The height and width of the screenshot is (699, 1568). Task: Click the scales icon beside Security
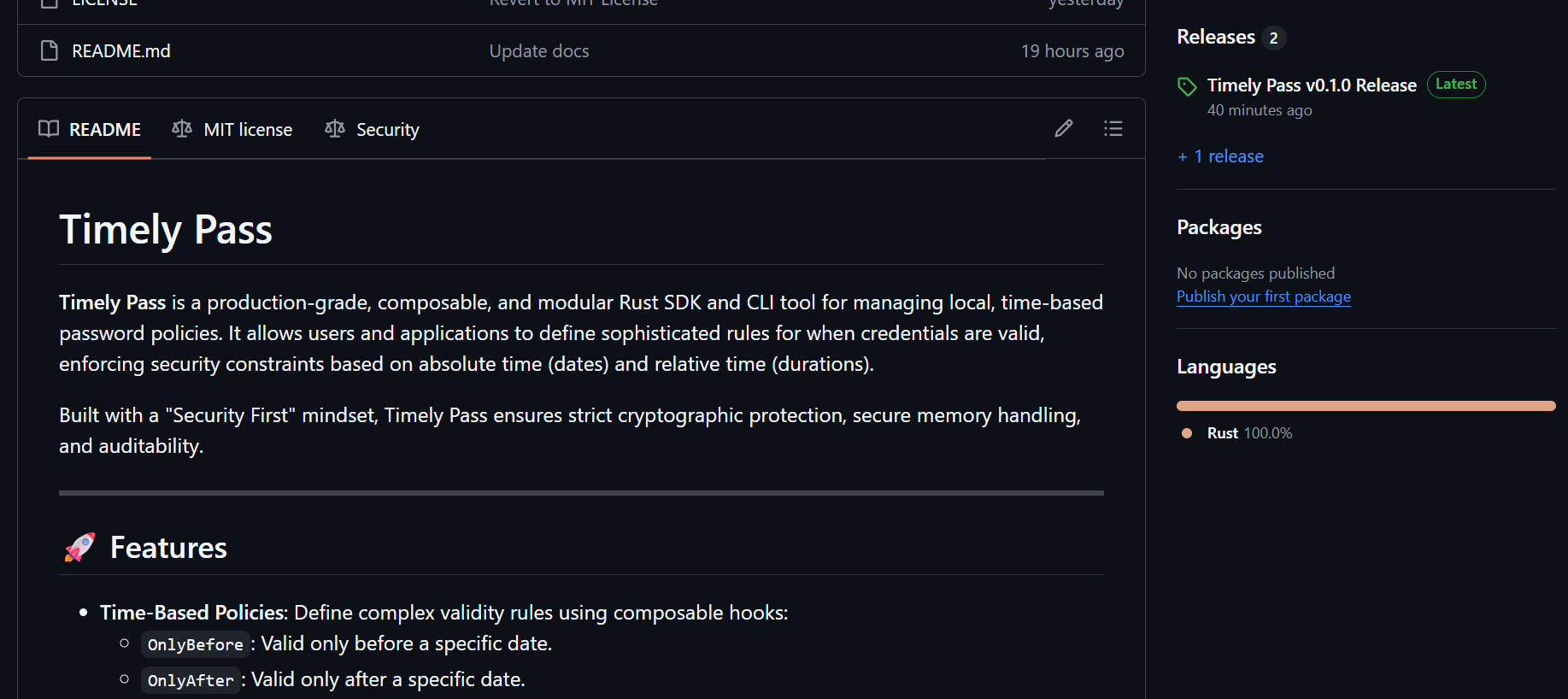click(x=335, y=129)
